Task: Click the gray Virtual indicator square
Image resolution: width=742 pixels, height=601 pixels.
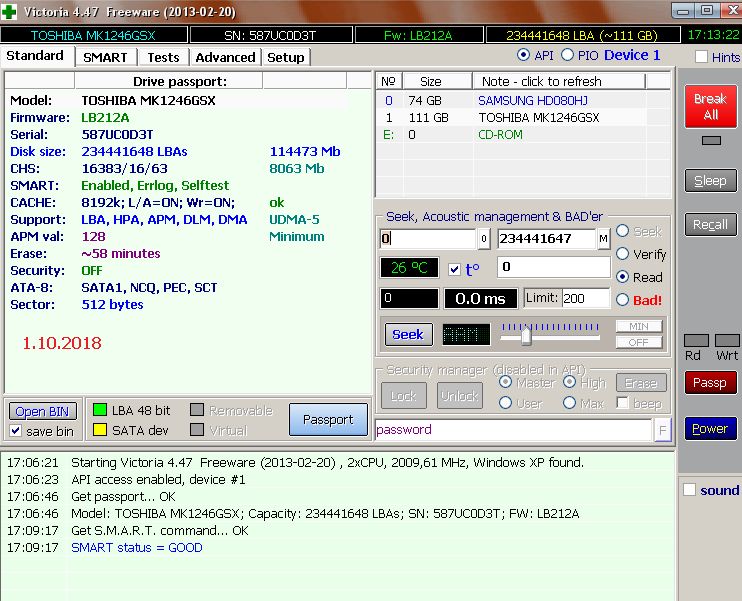Action: [197, 430]
